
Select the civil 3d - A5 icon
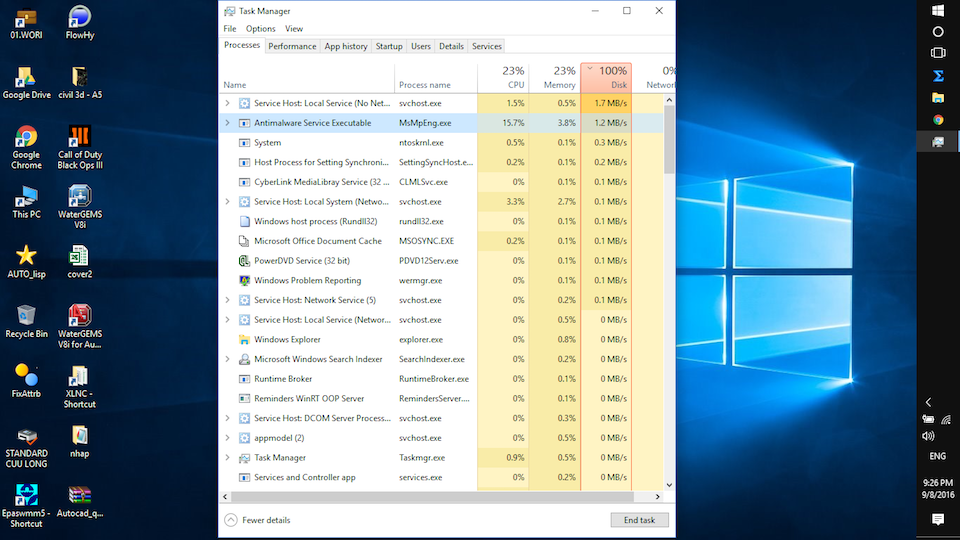pyautogui.click(x=80, y=83)
